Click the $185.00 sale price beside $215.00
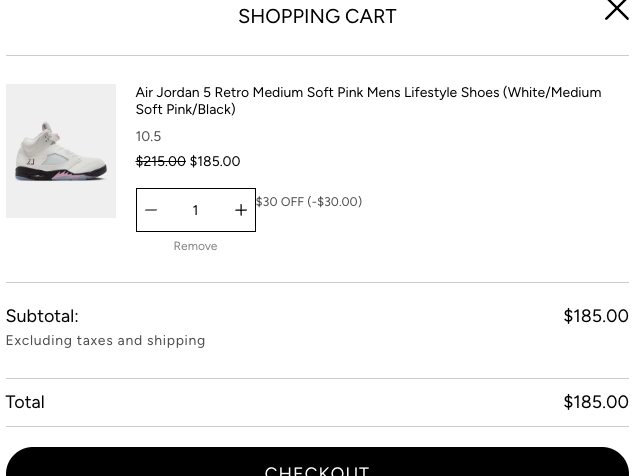The height and width of the screenshot is (476, 638). click(215, 162)
